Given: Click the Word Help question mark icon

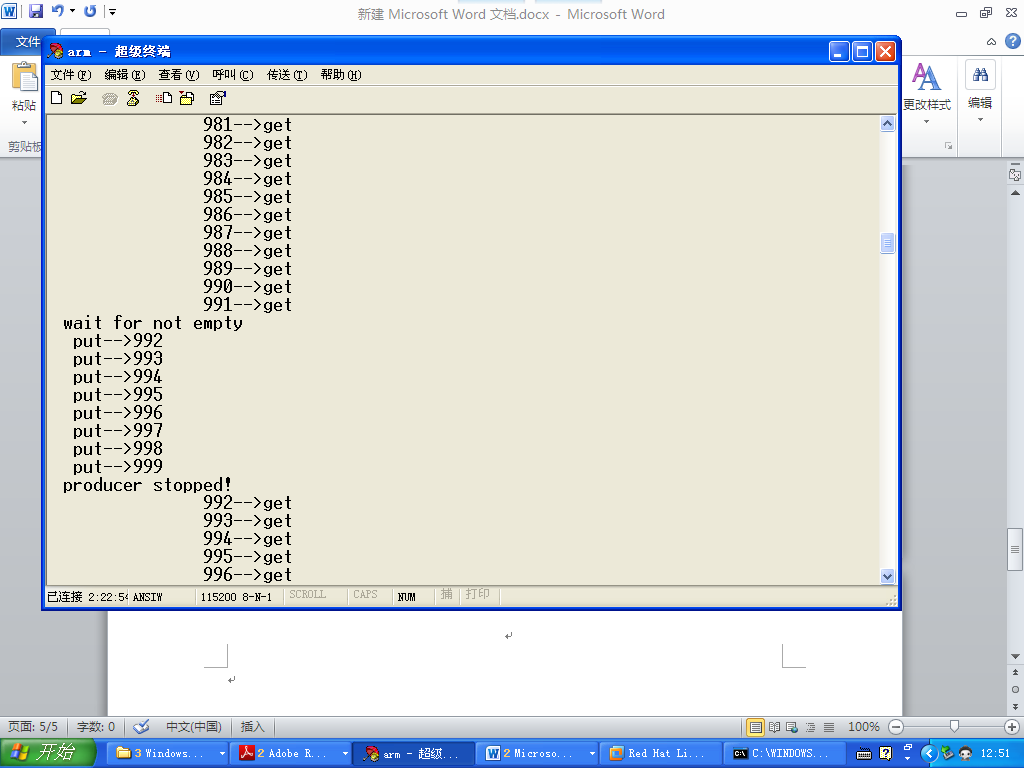Looking at the screenshot, I should click(1012, 41).
